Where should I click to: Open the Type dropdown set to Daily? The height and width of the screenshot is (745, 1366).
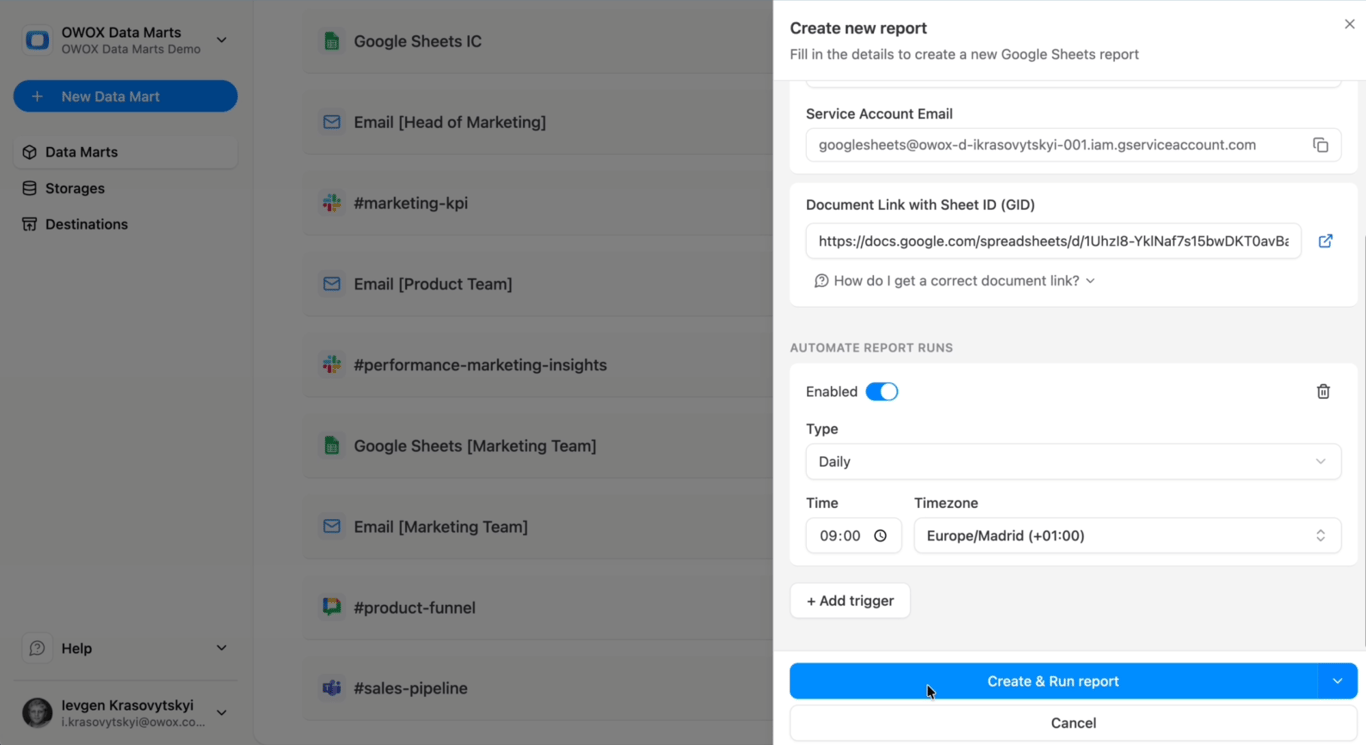1073,462
